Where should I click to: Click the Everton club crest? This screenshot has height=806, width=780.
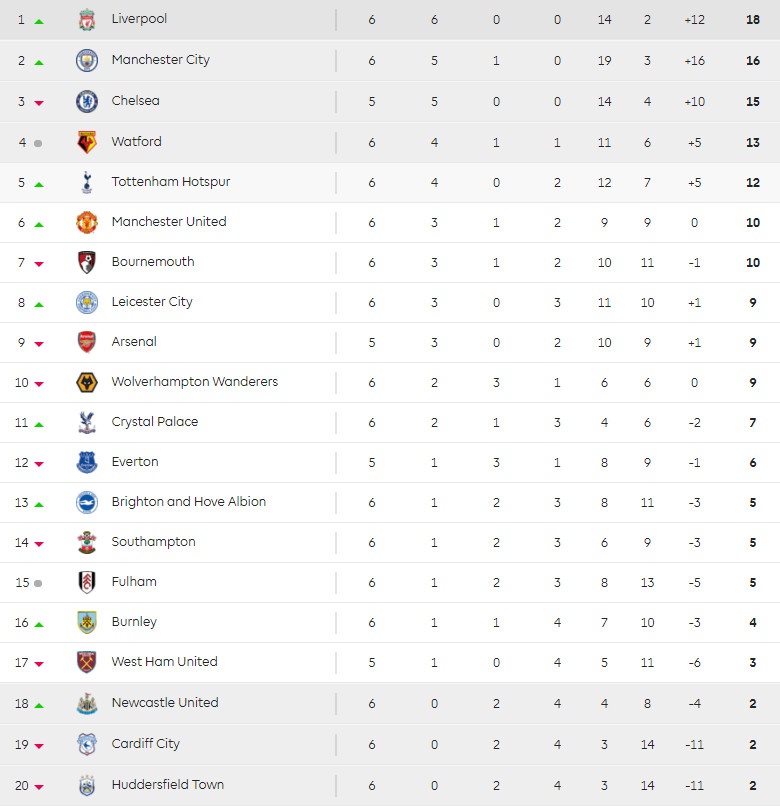pos(87,462)
